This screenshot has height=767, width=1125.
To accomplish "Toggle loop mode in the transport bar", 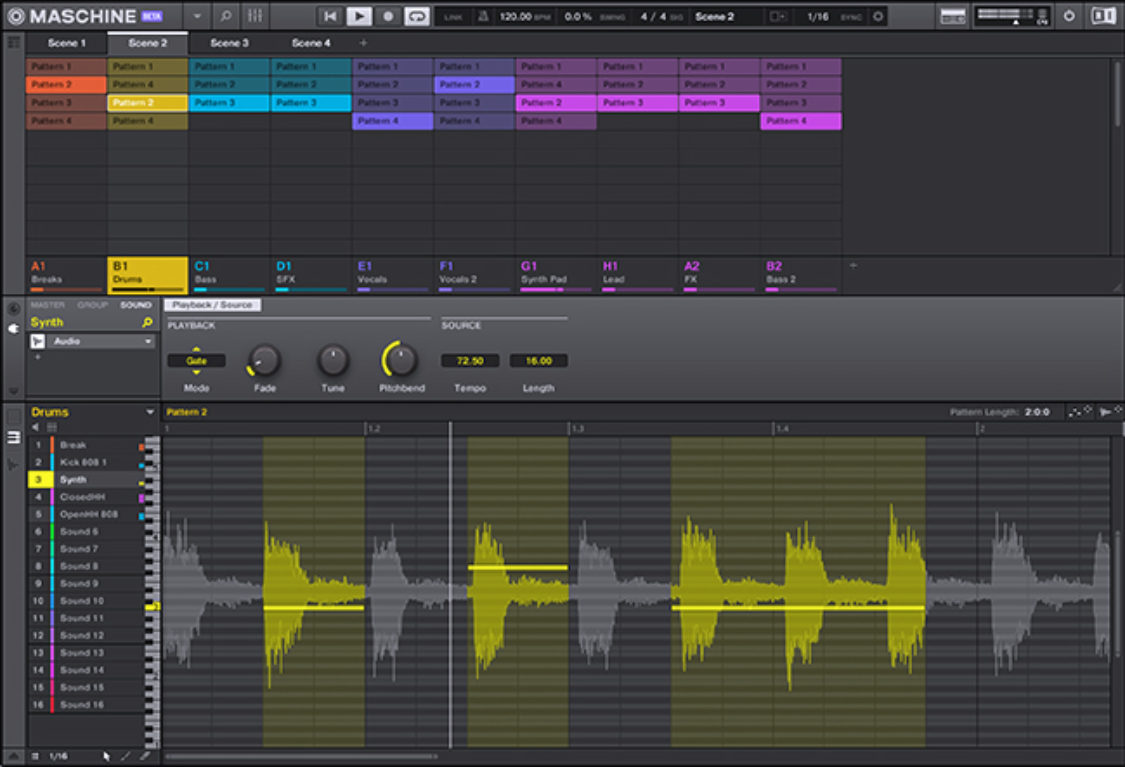I will tap(417, 16).
